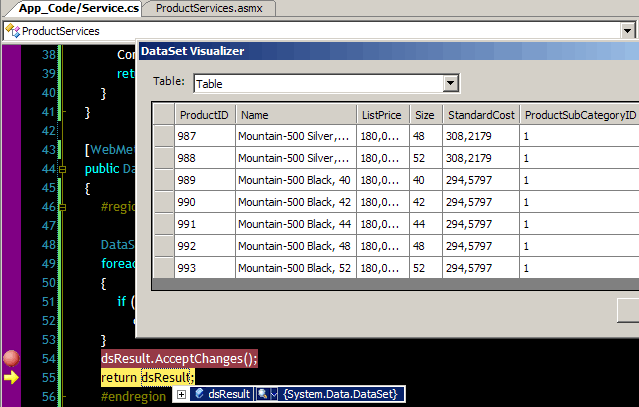Click the ListPrice column header

click(381, 115)
